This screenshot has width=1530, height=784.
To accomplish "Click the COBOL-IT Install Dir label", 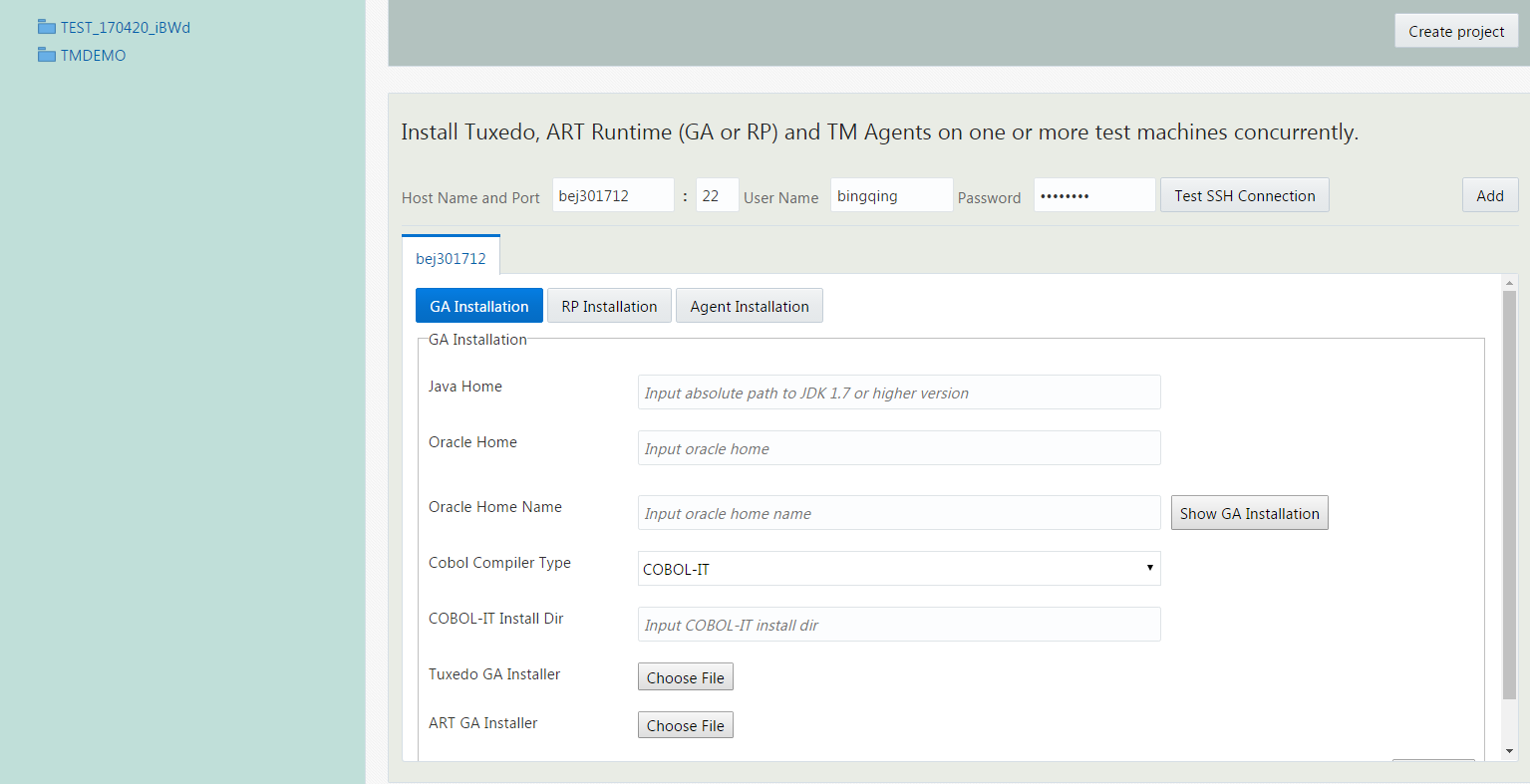I will pos(496,619).
